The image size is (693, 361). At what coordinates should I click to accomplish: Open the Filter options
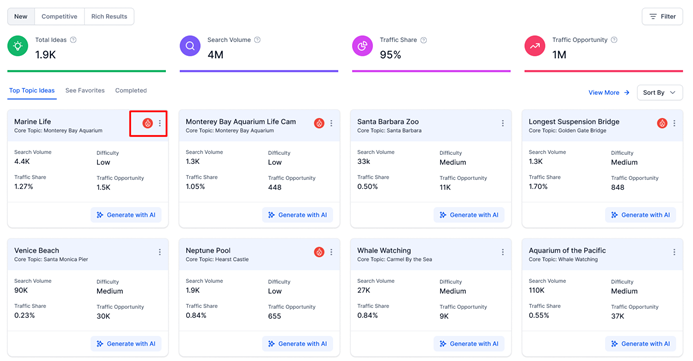[x=662, y=16]
